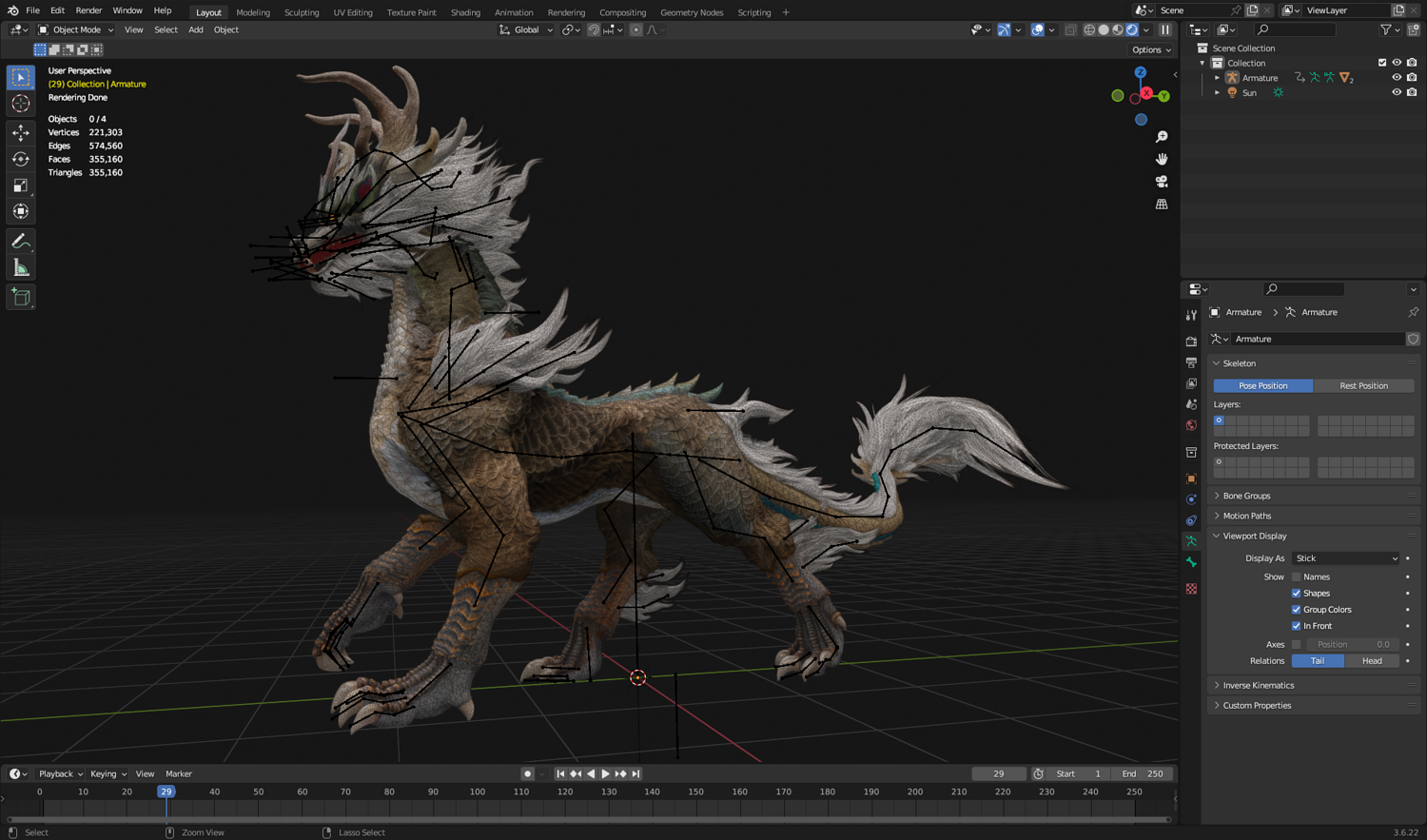Click the Rest Position button
1427x840 pixels.
pyautogui.click(x=1363, y=386)
